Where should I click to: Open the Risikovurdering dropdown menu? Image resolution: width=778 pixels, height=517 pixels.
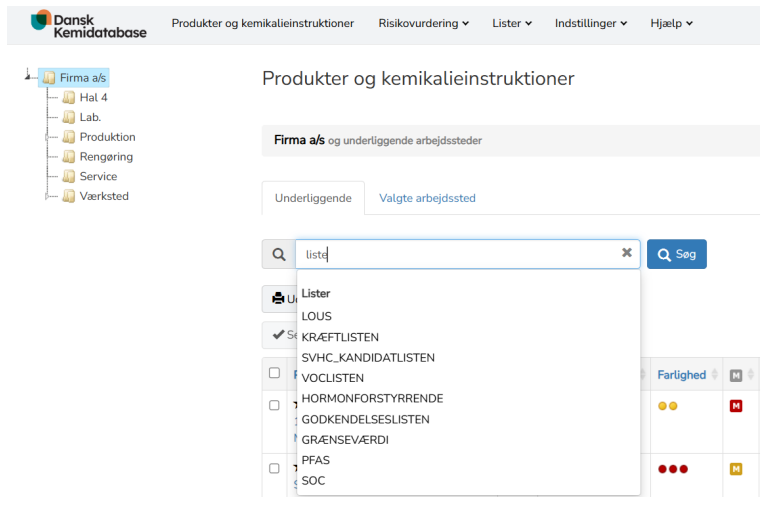point(424,23)
